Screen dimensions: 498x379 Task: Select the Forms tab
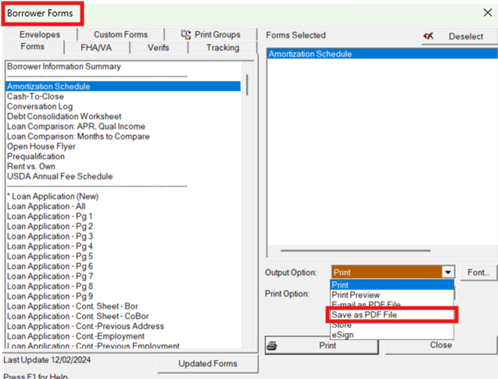tap(33, 47)
